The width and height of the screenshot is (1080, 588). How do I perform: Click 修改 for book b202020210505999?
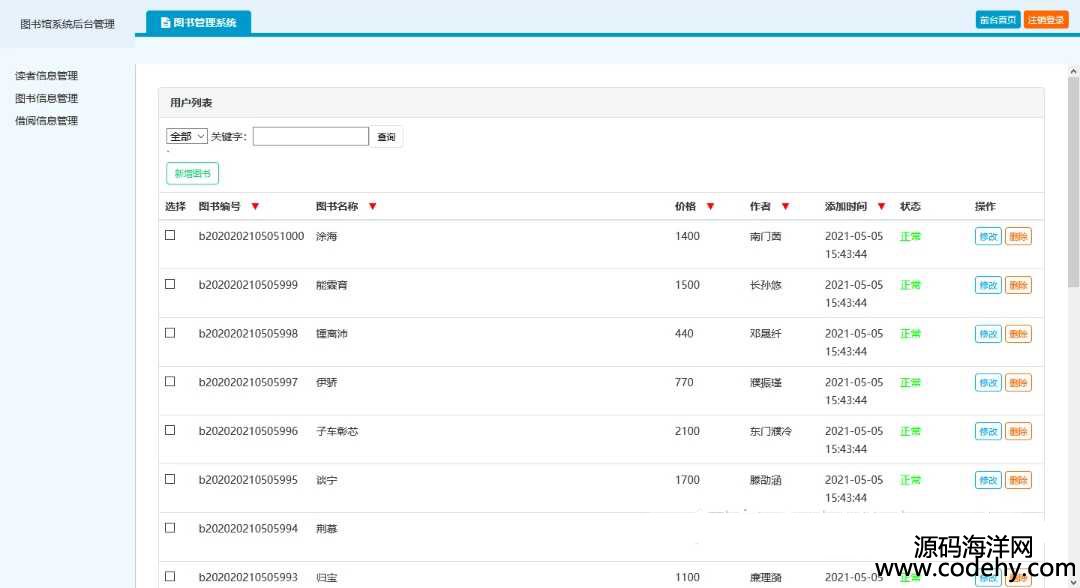(988, 285)
